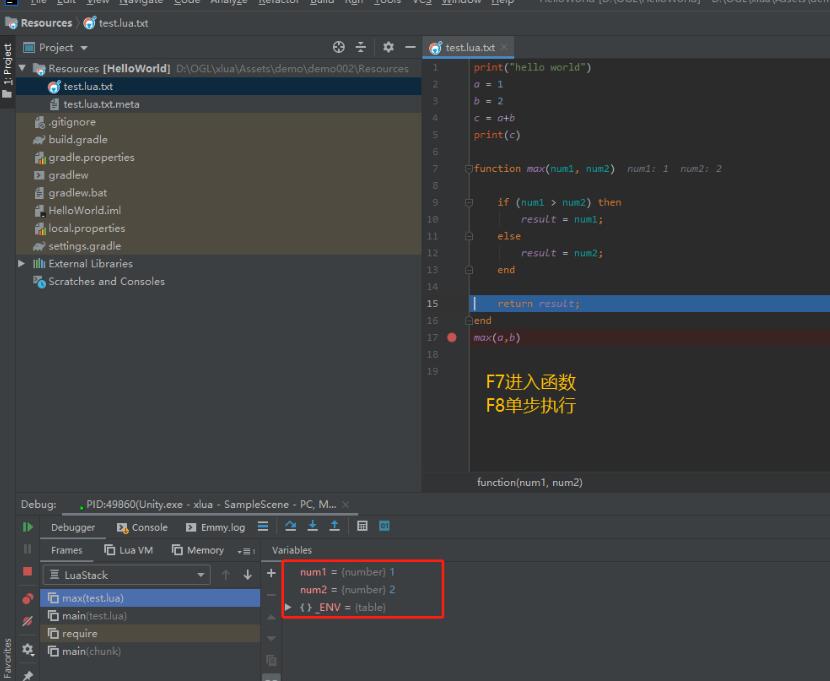Select max(test.lua) stack frame
Image resolution: width=830 pixels, height=681 pixels.
pyautogui.click(x=150, y=598)
